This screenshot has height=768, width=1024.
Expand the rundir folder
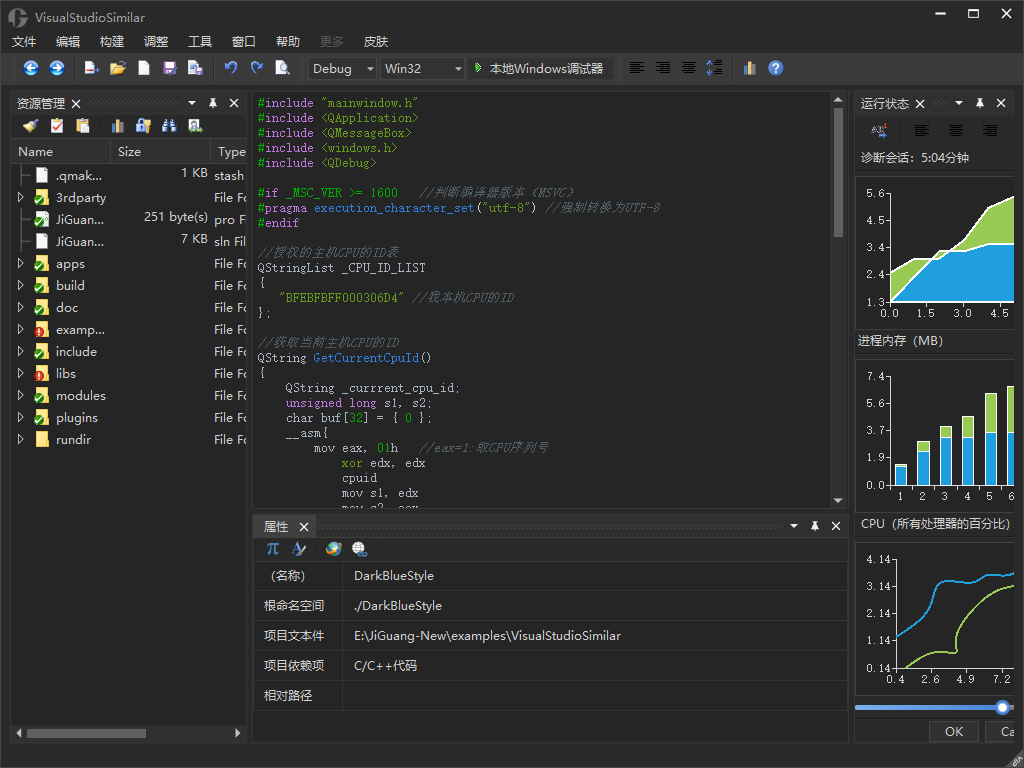pyautogui.click(x=20, y=439)
